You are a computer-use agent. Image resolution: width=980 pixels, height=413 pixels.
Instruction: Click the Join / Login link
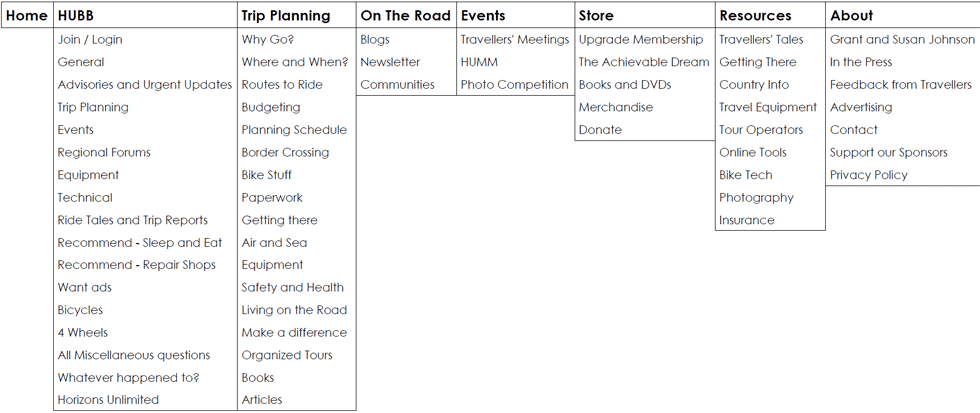90,39
